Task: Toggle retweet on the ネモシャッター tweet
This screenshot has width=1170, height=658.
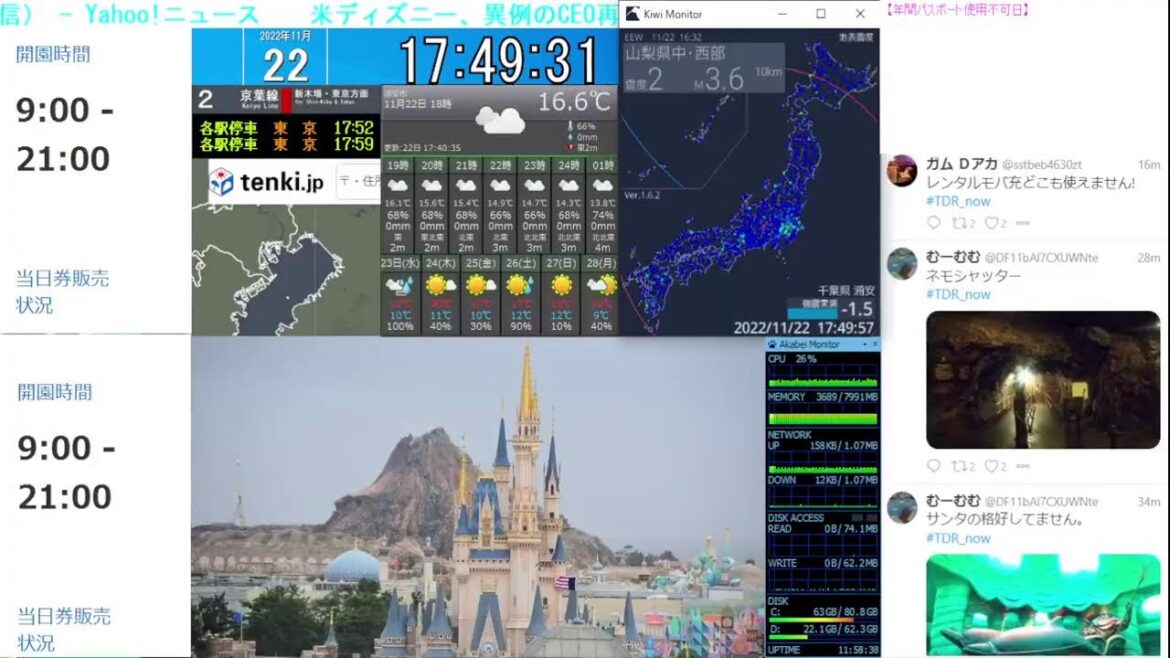Action: point(961,465)
